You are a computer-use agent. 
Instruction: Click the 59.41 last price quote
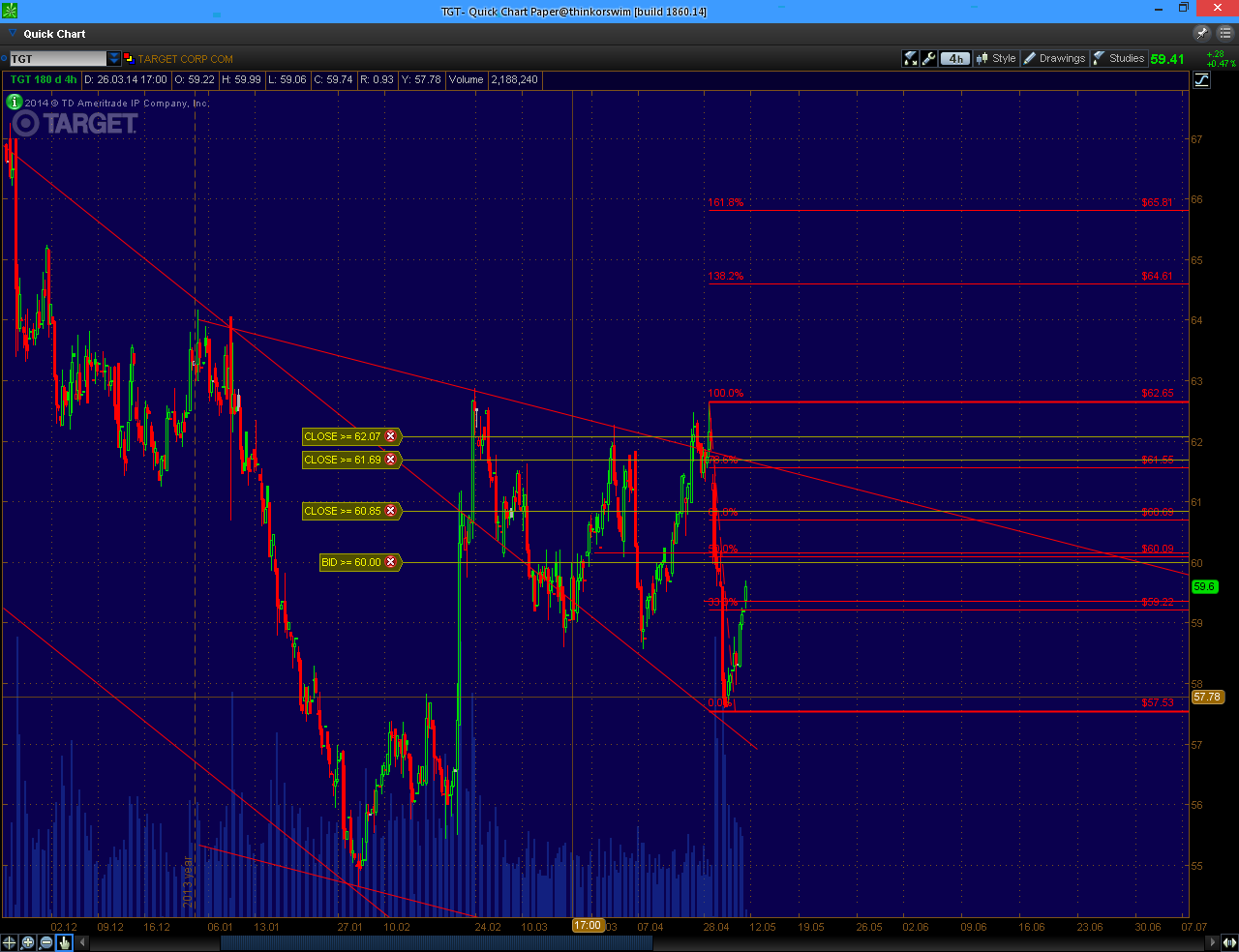tap(1167, 59)
